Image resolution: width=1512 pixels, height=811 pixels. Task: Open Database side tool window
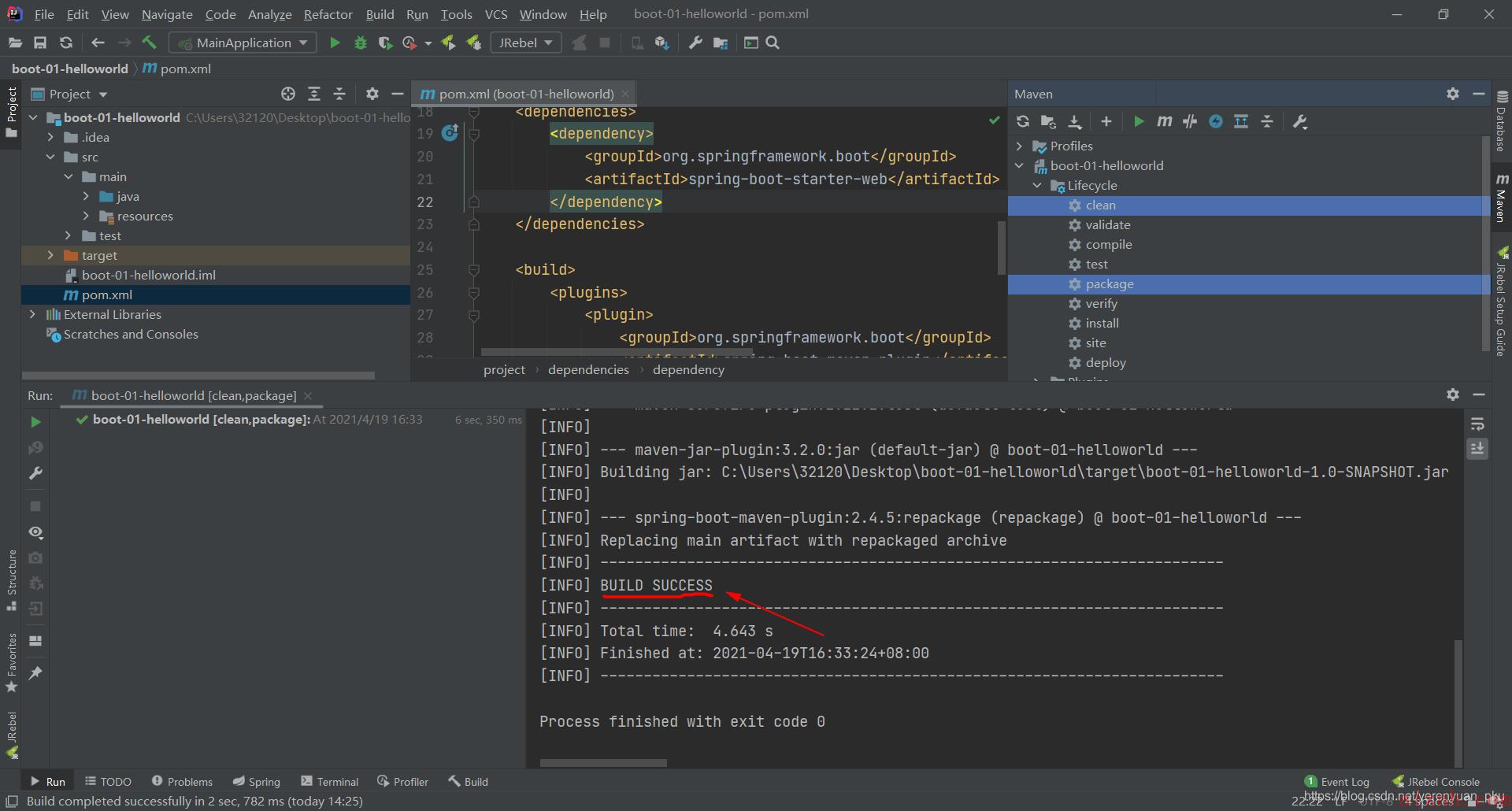[x=1501, y=121]
